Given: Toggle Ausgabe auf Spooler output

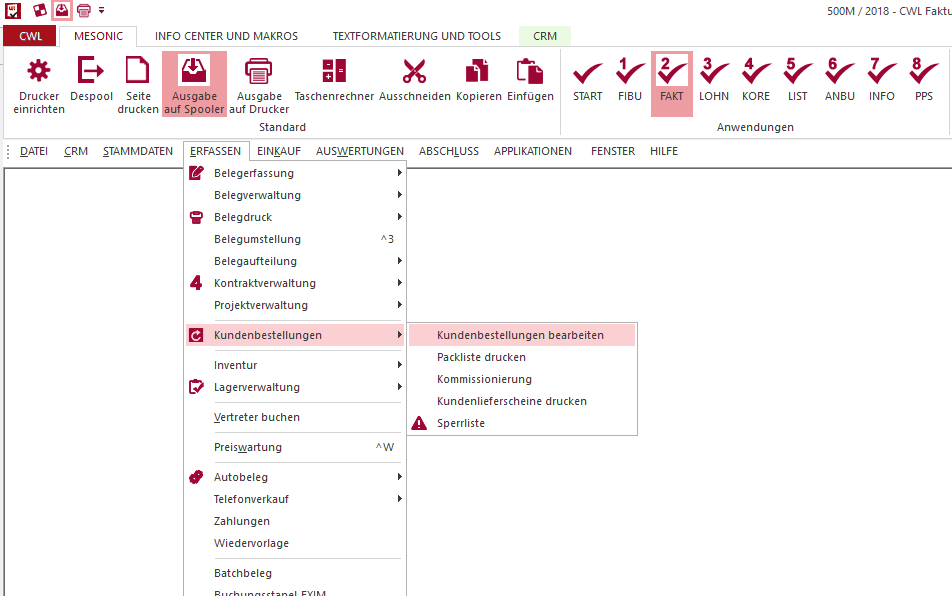Looking at the screenshot, I should point(194,73).
